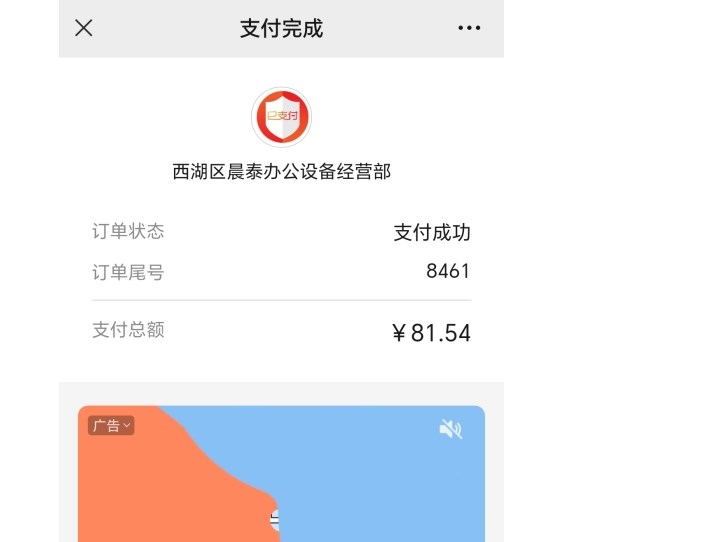Click the divider line above 支付总额
The height and width of the screenshot is (542, 714).
(281, 300)
